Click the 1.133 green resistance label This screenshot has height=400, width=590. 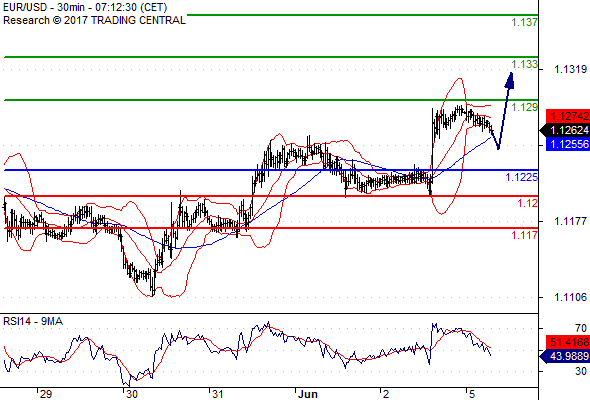[525, 64]
